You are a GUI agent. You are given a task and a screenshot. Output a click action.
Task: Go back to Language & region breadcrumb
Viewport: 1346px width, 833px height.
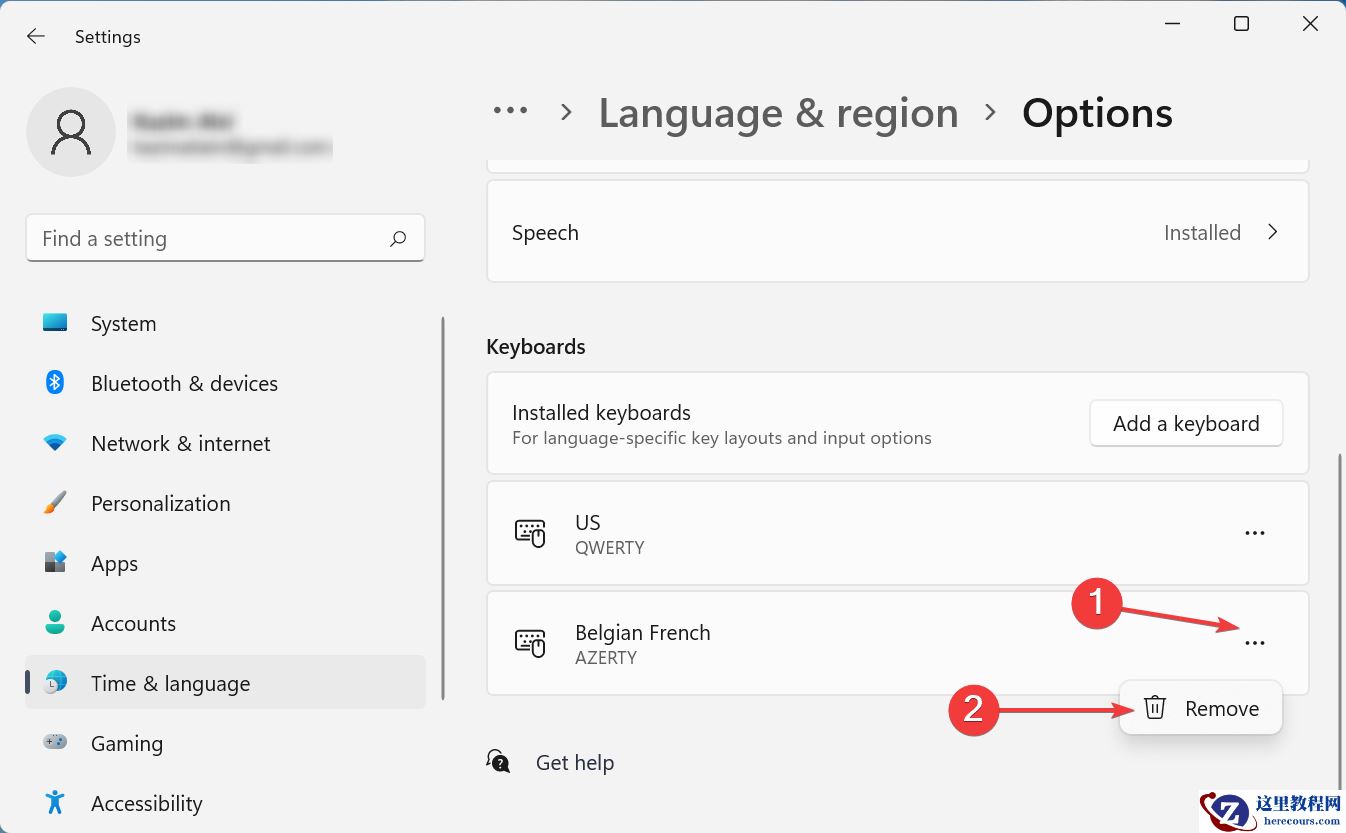(x=778, y=113)
